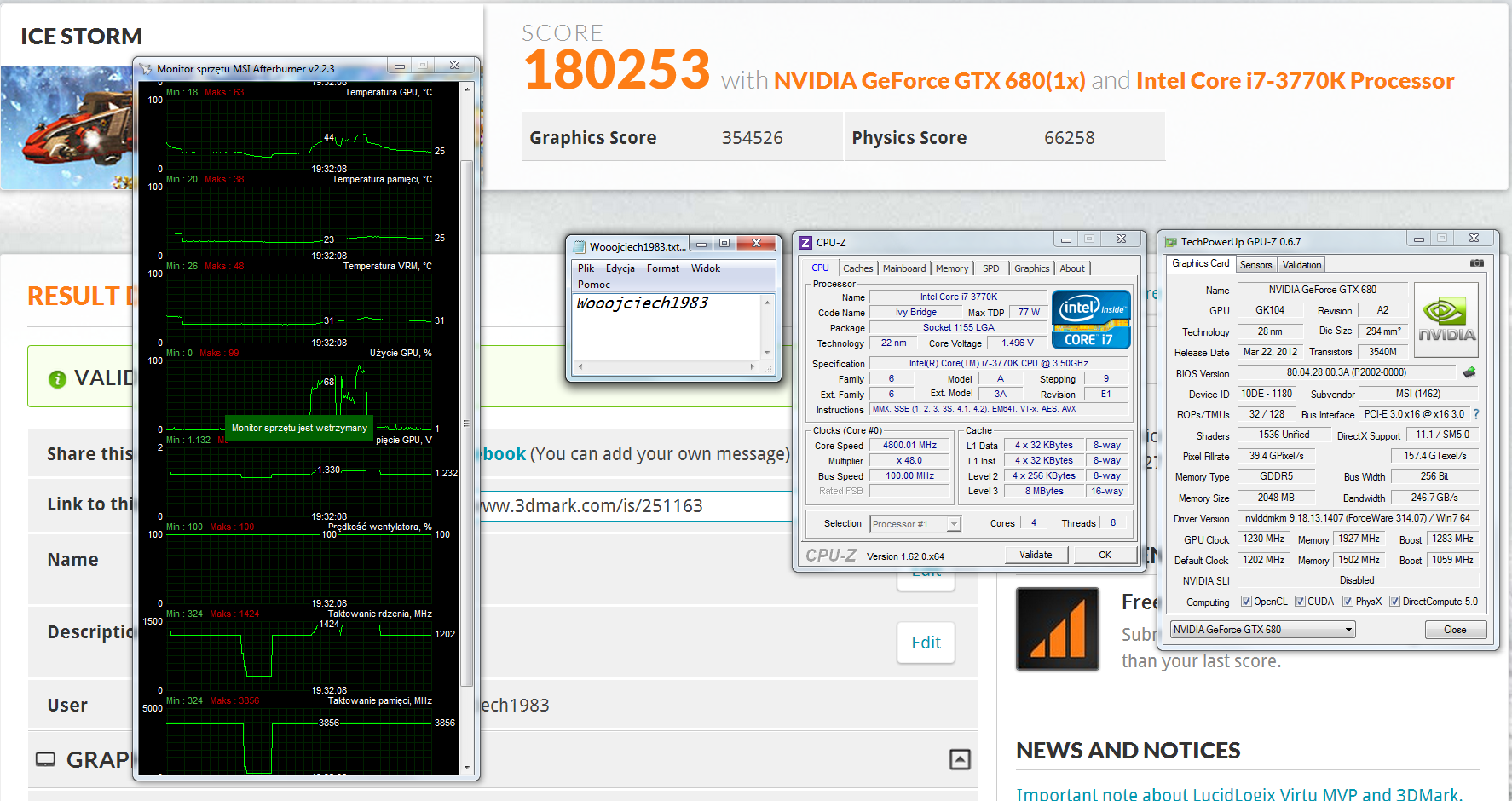Open the Plik menu in Notepad
The height and width of the screenshot is (801, 1512).
click(x=586, y=268)
